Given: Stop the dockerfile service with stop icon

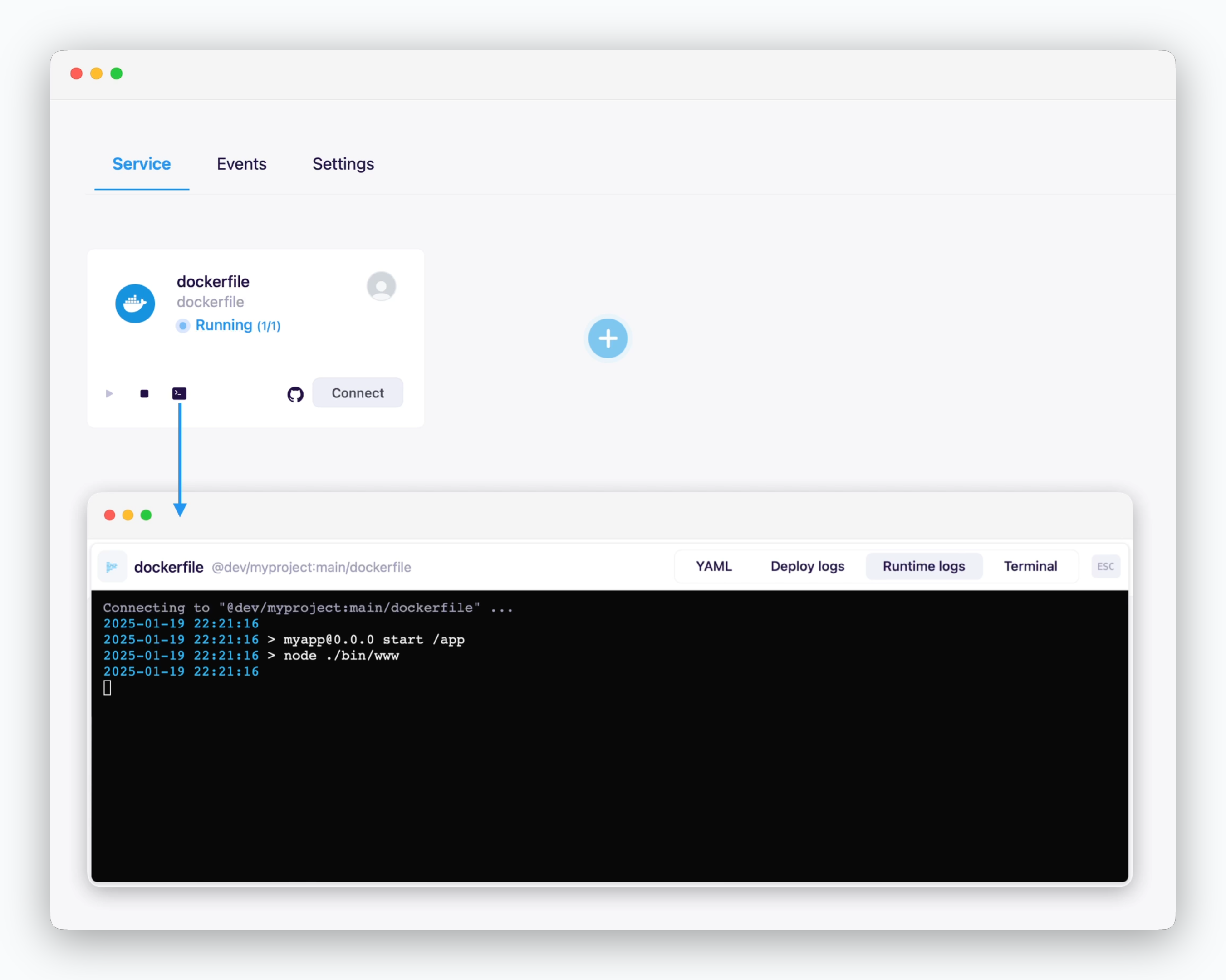Looking at the screenshot, I should tap(144, 393).
